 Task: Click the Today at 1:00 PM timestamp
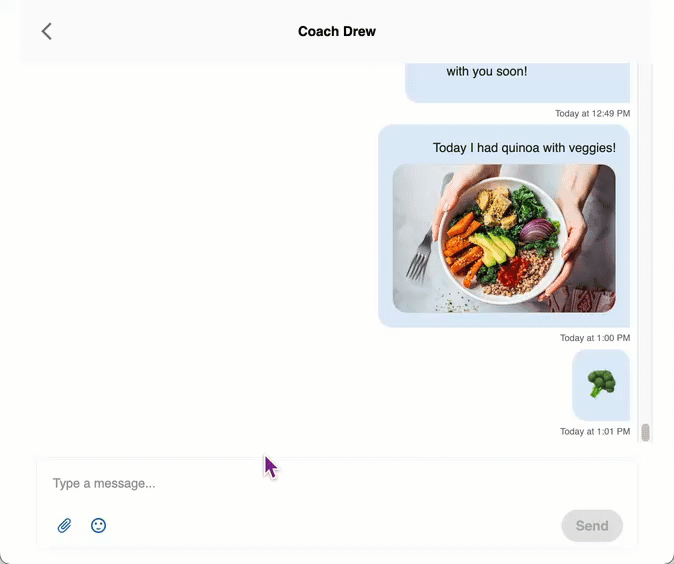(595, 338)
